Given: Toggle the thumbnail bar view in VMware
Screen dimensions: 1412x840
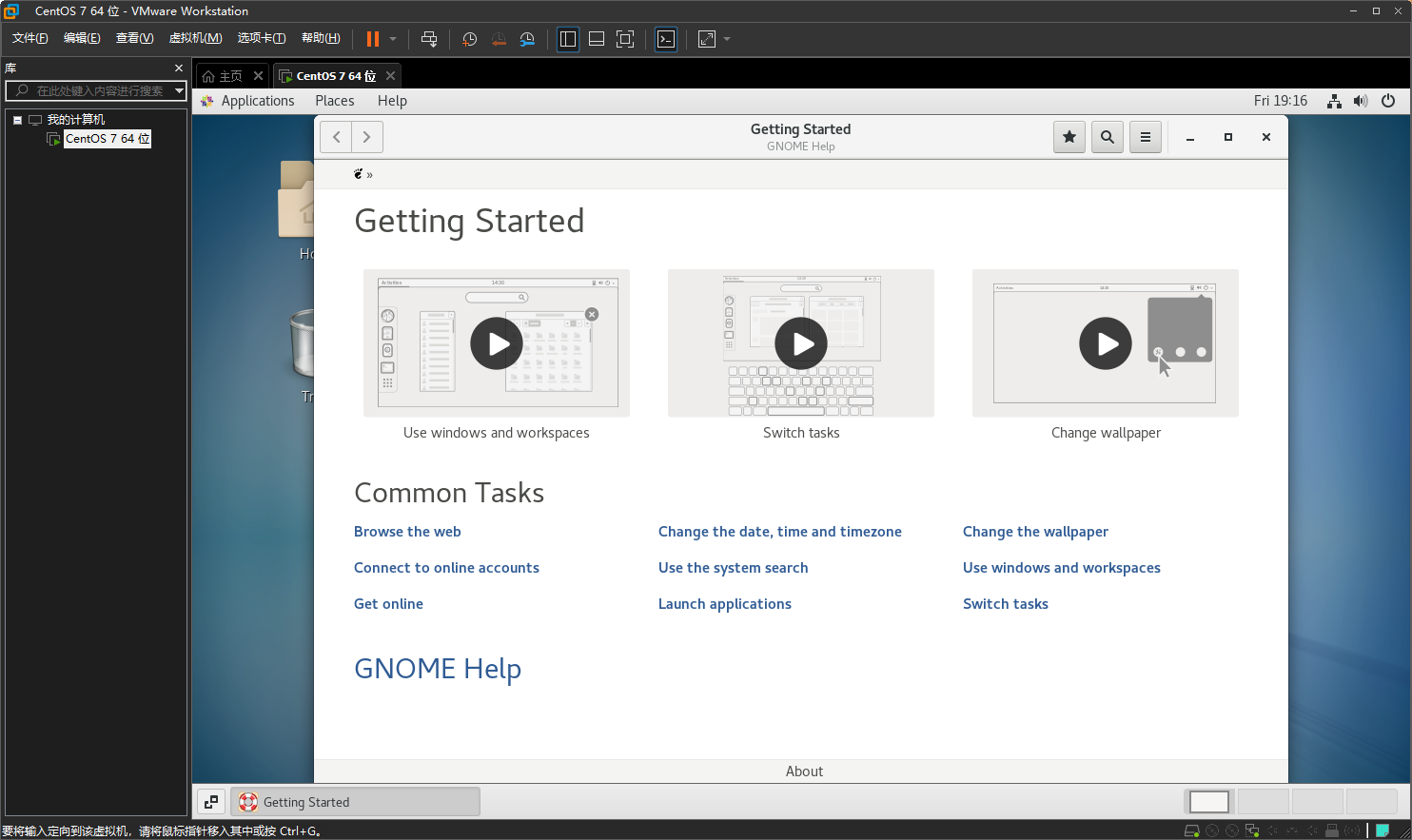Looking at the screenshot, I should point(597,39).
